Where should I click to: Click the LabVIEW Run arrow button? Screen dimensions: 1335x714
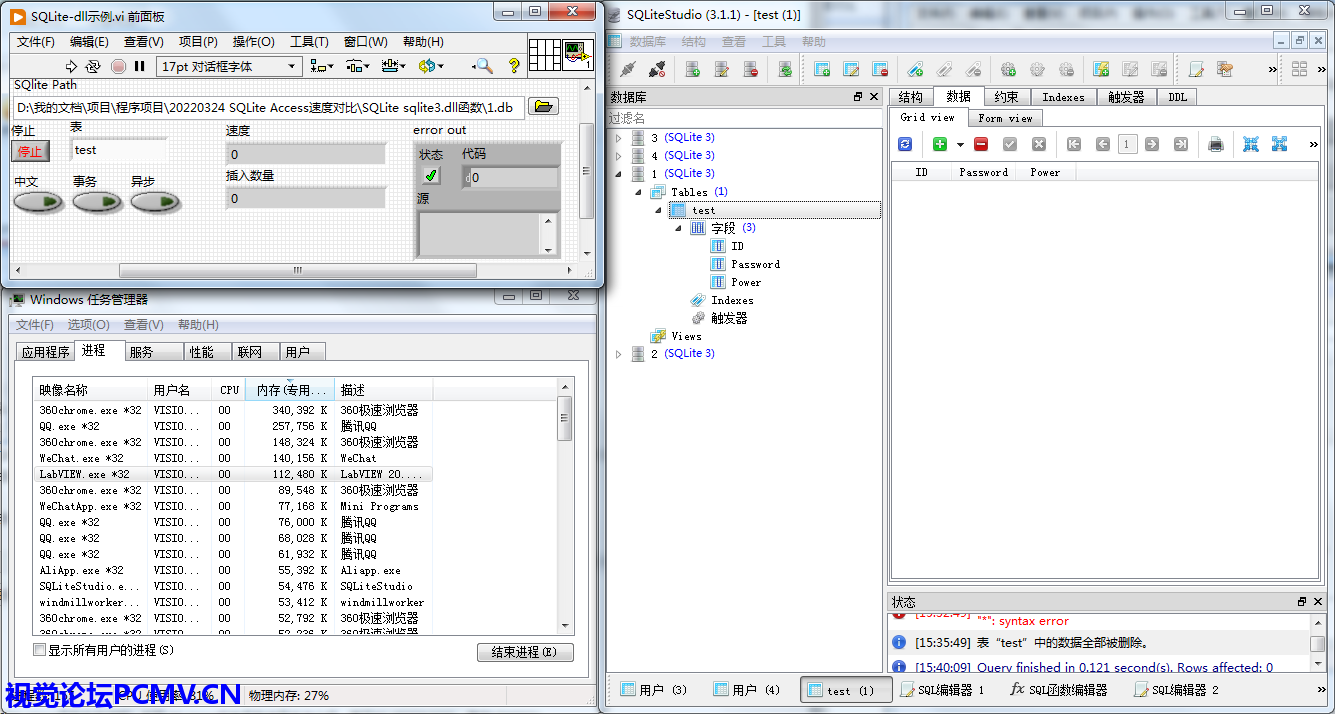[71, 66]
